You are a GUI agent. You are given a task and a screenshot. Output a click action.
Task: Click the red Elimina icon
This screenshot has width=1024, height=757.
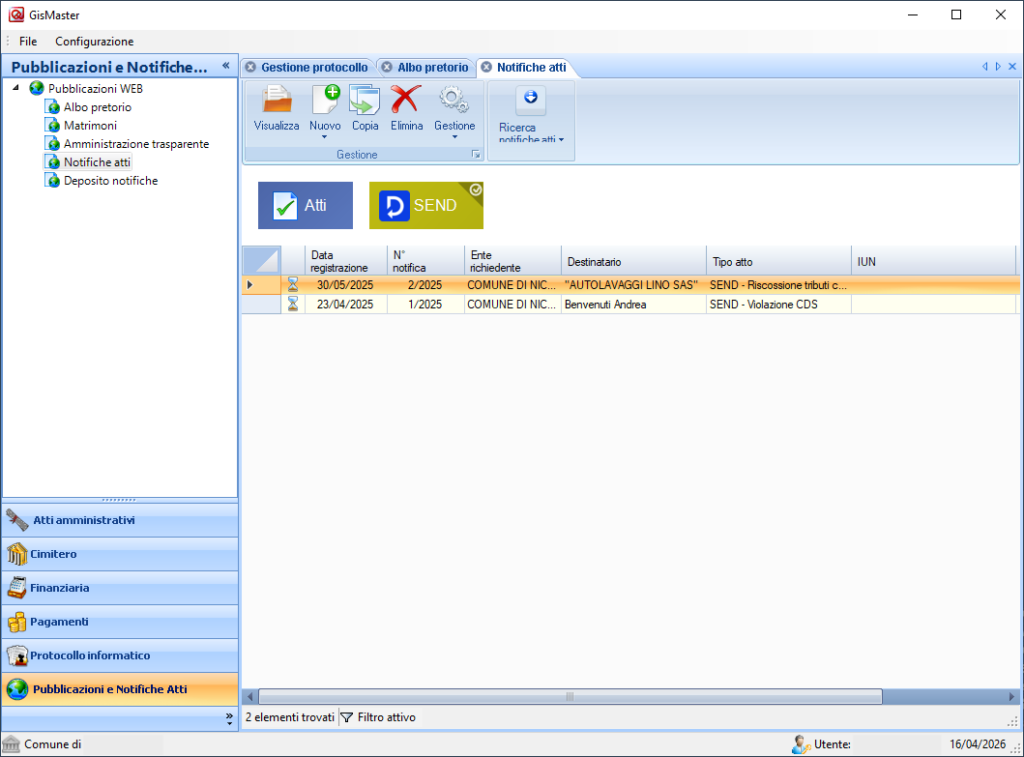(x=406, y=101)
